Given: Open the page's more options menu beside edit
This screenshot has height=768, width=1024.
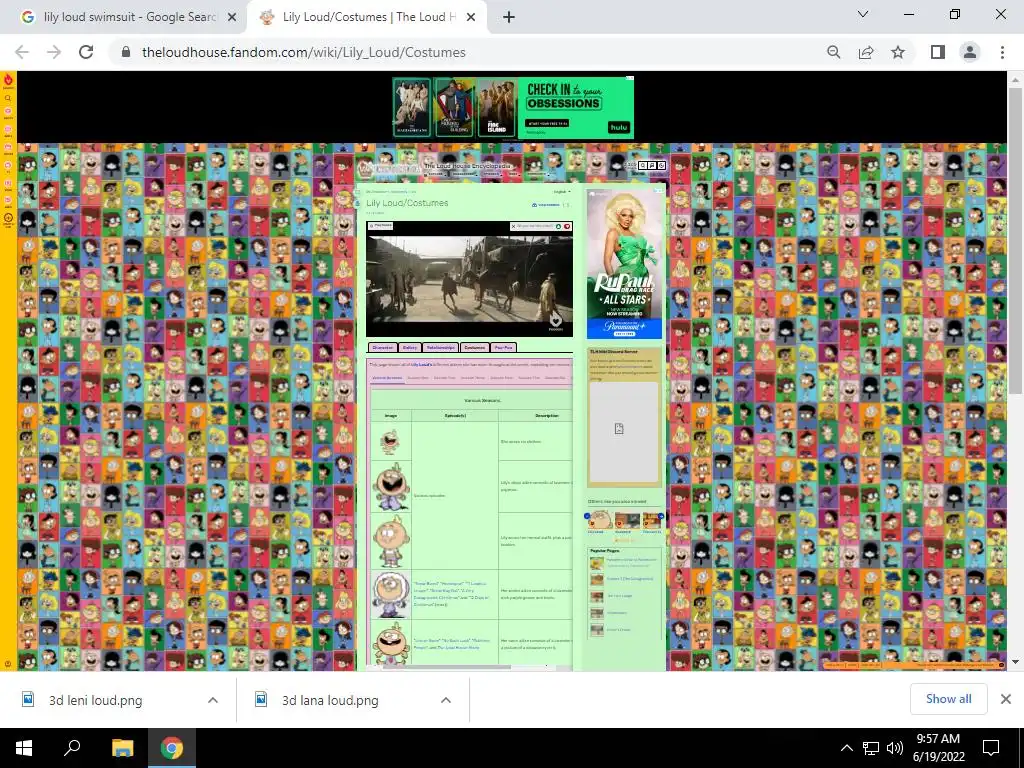Looking at the screenshot, I should 566,205.
